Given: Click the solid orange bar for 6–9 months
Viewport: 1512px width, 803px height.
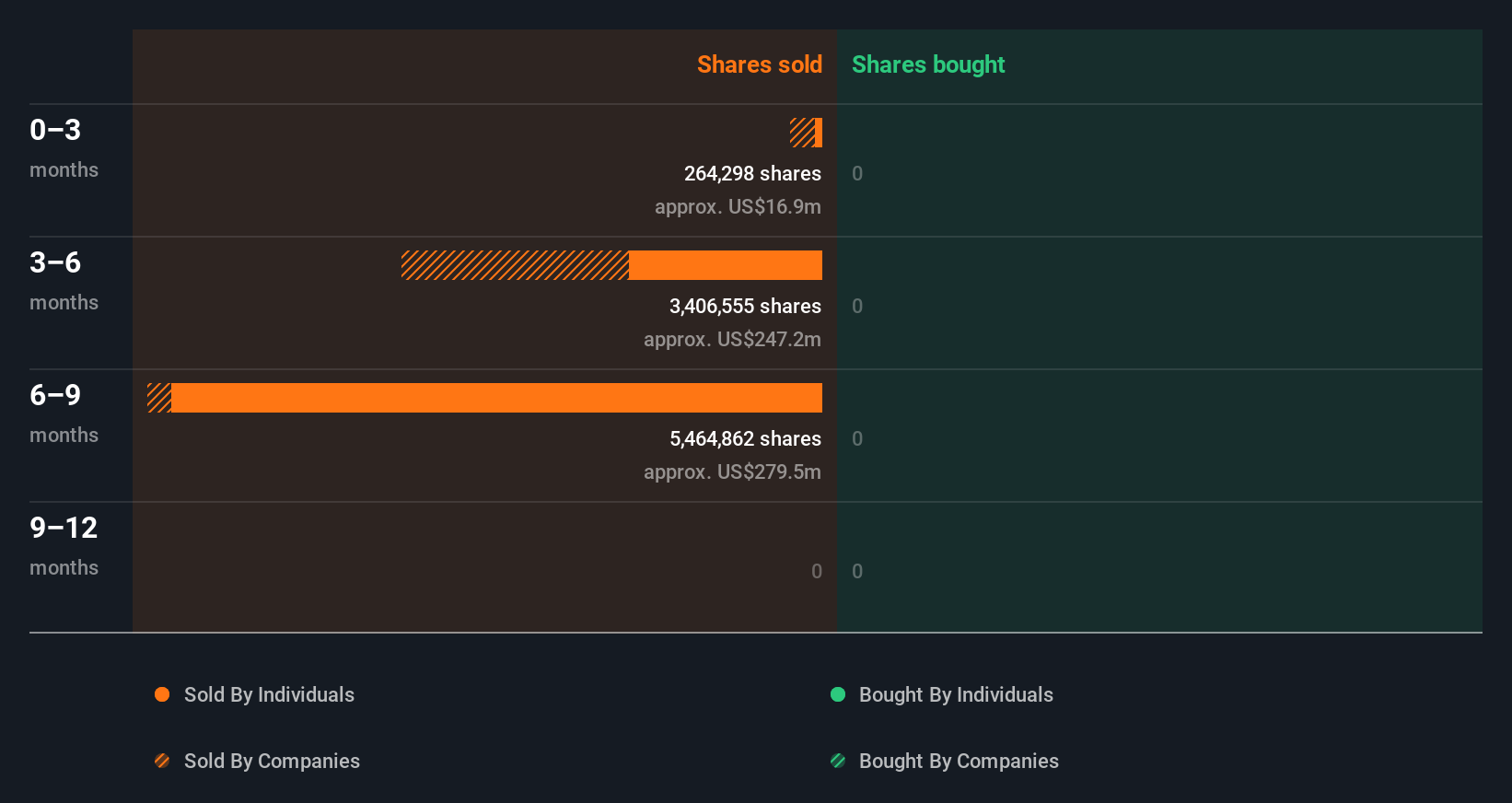Looking at the screenshot, I should (496, 398).
